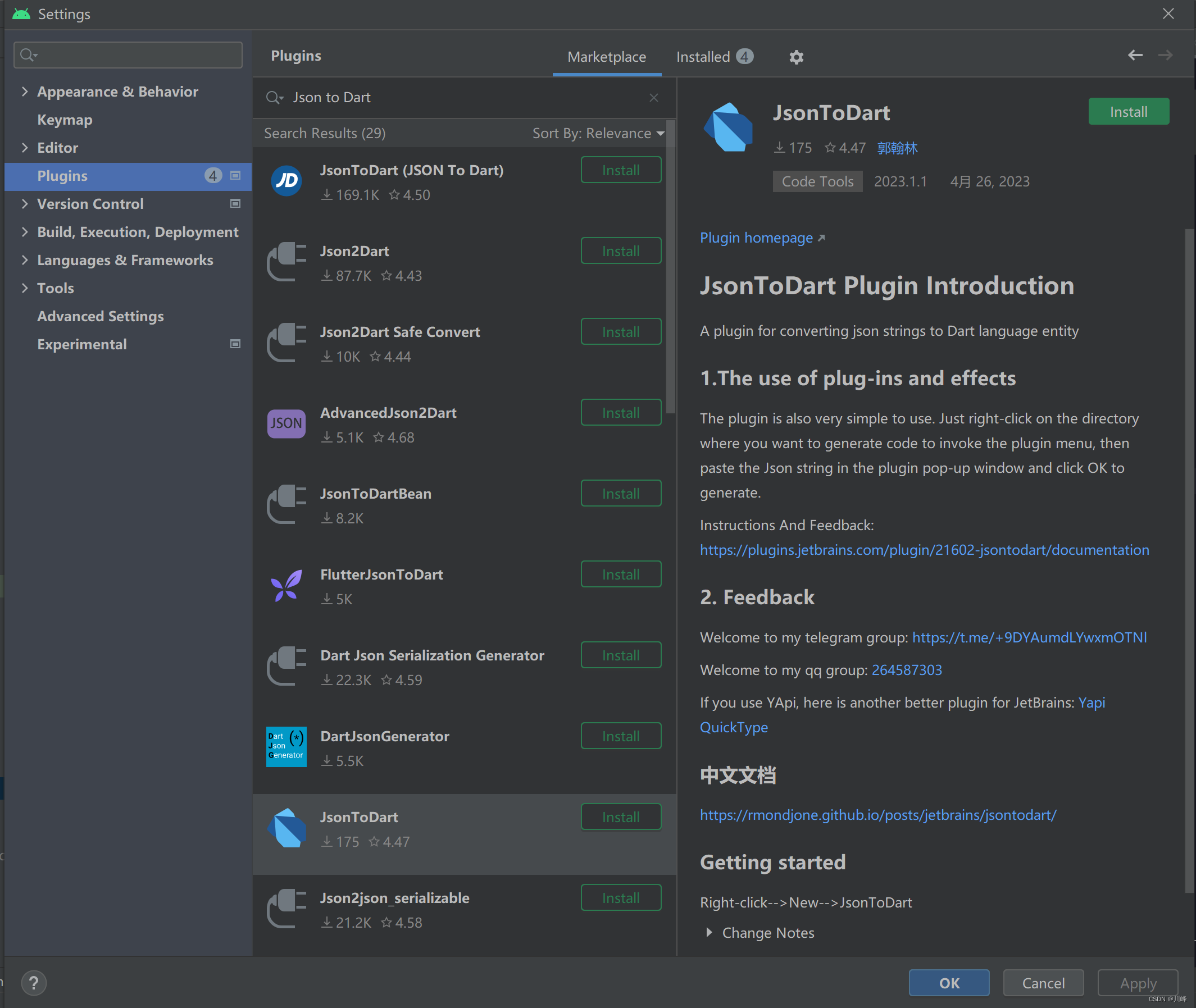Expand the Version Control section
This screenshot has height=1008, width=1196.
point(24,203)
